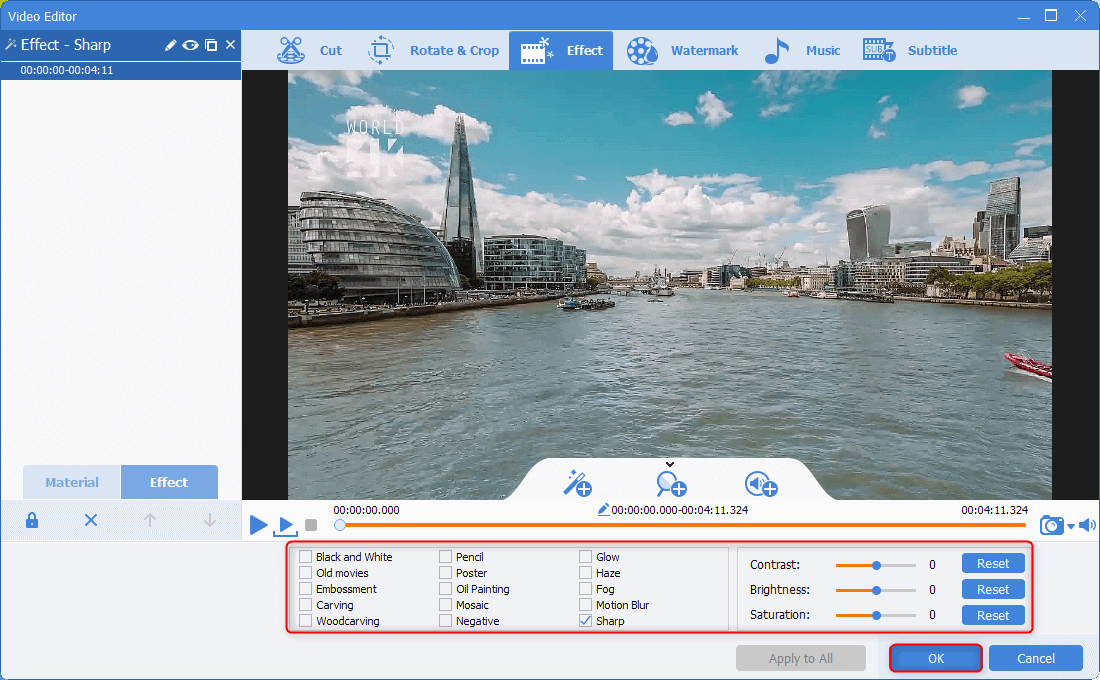Screen dimensions: 1100x680
Task: Click the zoom effect add icon
Action: tap(671, 484)
